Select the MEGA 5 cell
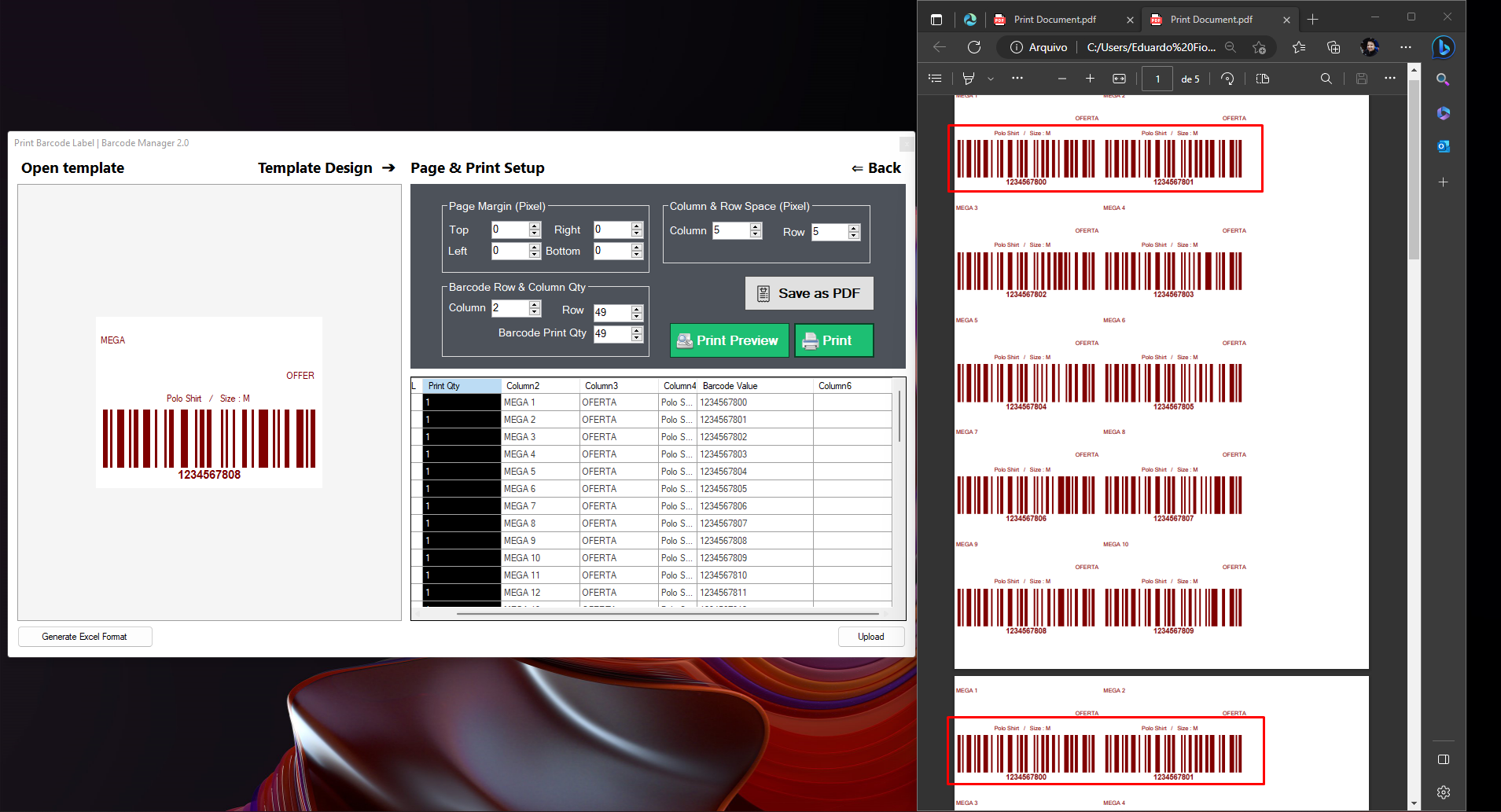The image size is (1501, 812). click(540, 472)
